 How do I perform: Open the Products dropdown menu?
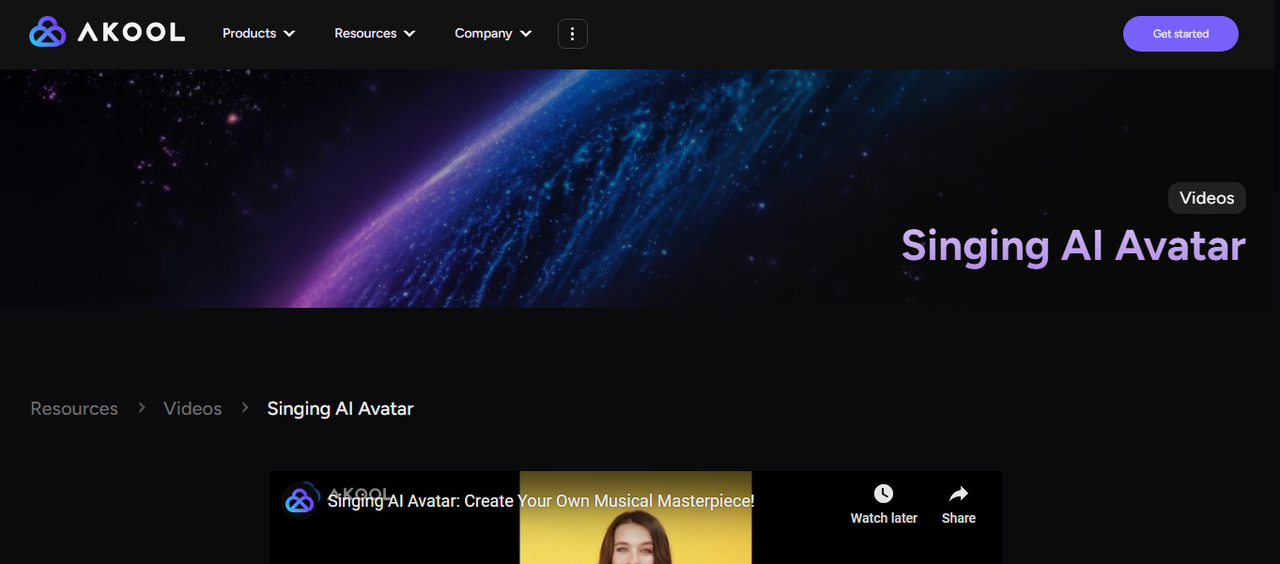pos(259,33)
